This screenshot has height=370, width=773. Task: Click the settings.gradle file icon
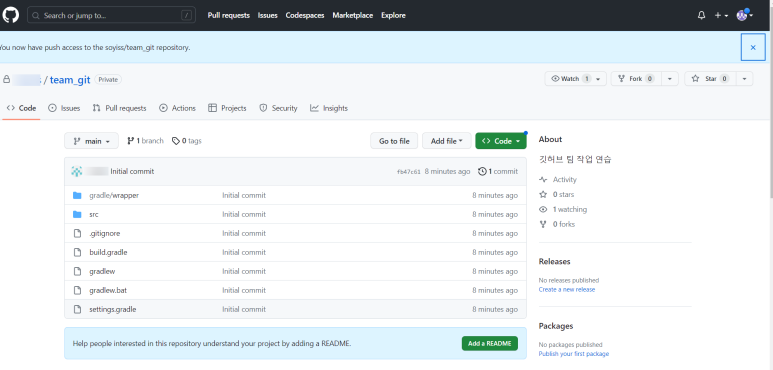pyautogui.click(x=77, y=309)
